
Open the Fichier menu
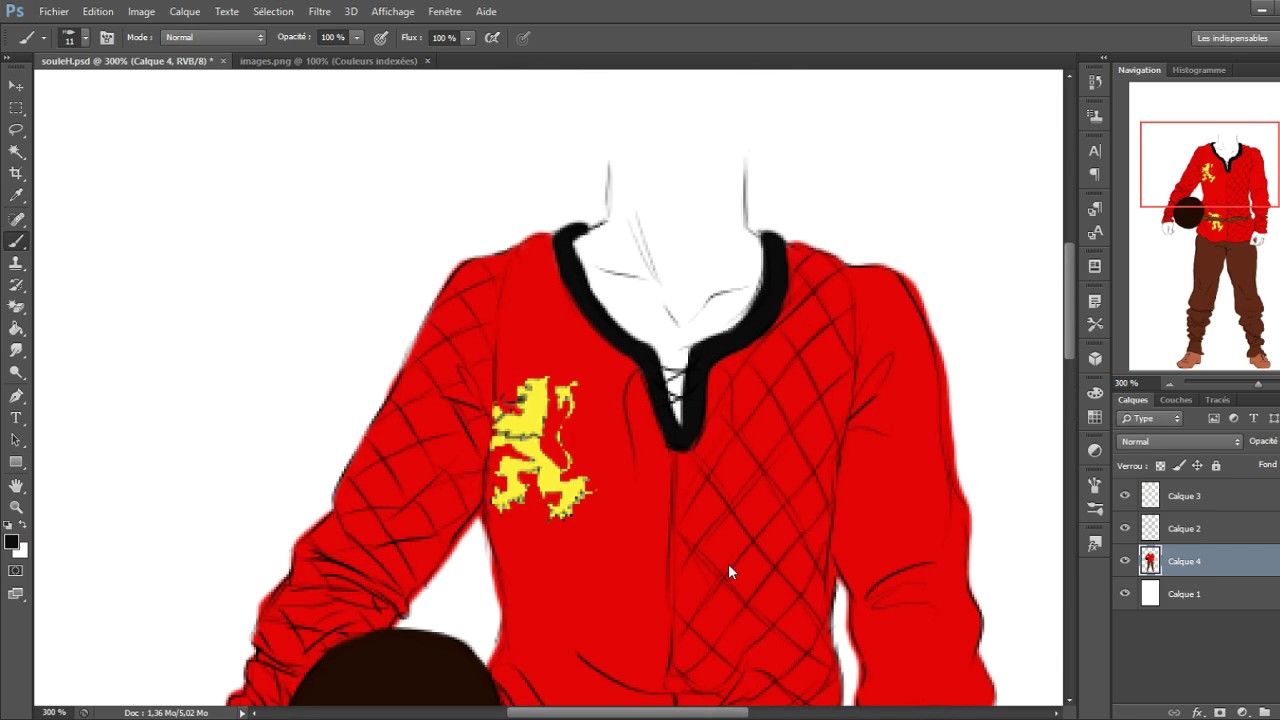tap(54, 12)
